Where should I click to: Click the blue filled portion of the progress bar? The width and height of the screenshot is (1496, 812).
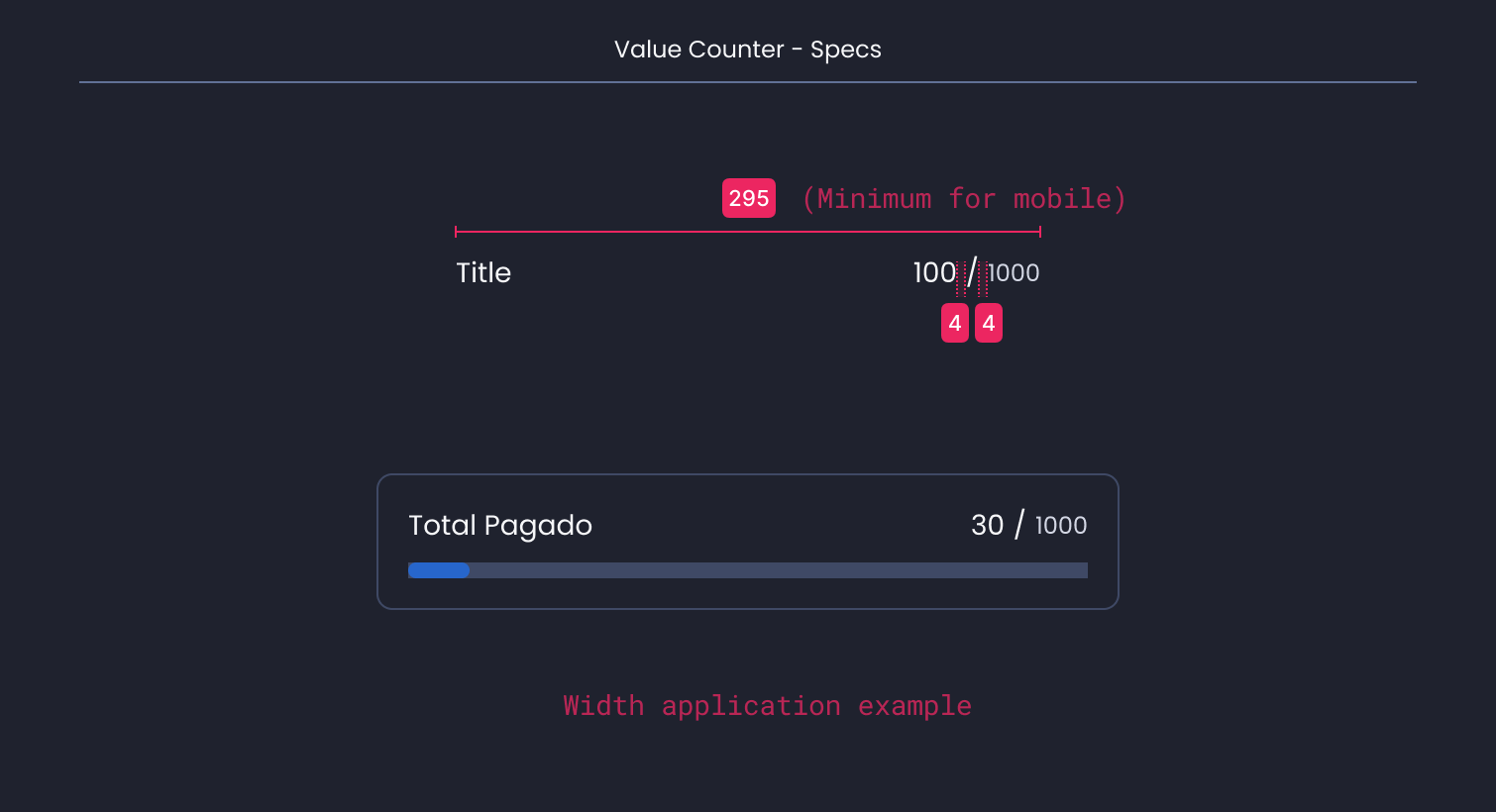click(x=438, y=570)
